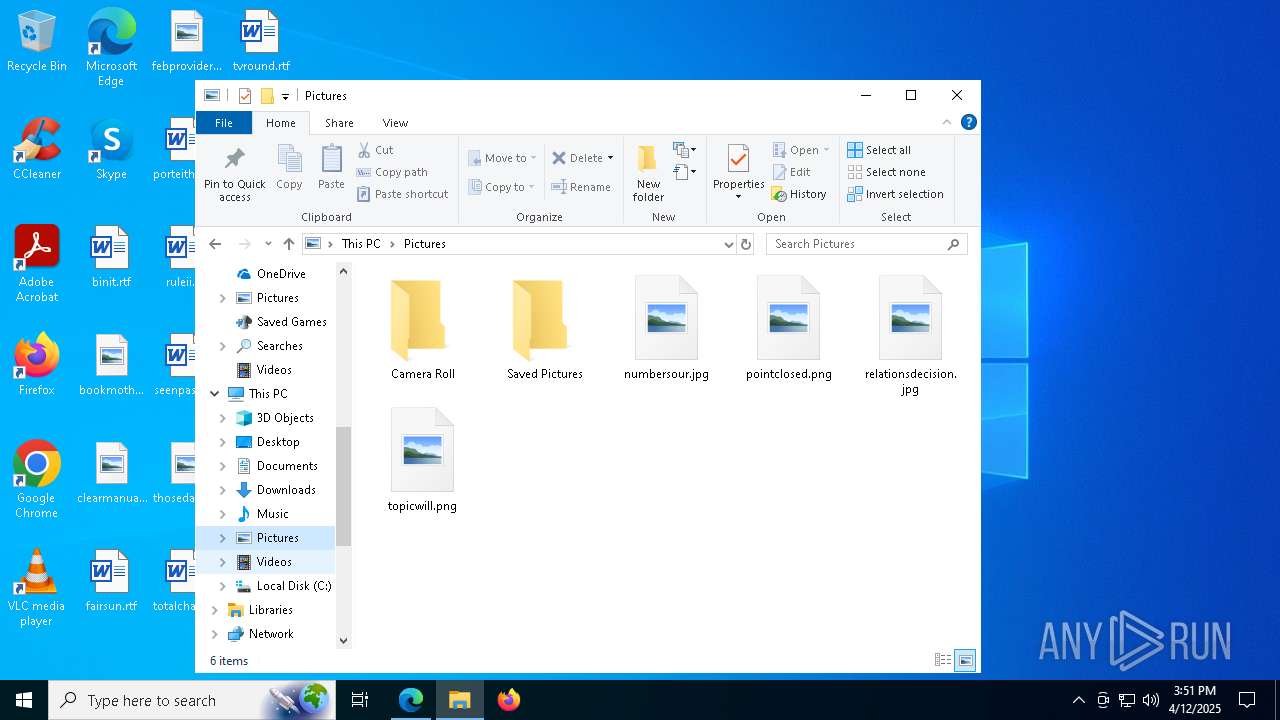Open Recent locations dropdown arrow
This screenshot has height=720, width=1280.
coord(268,244)
